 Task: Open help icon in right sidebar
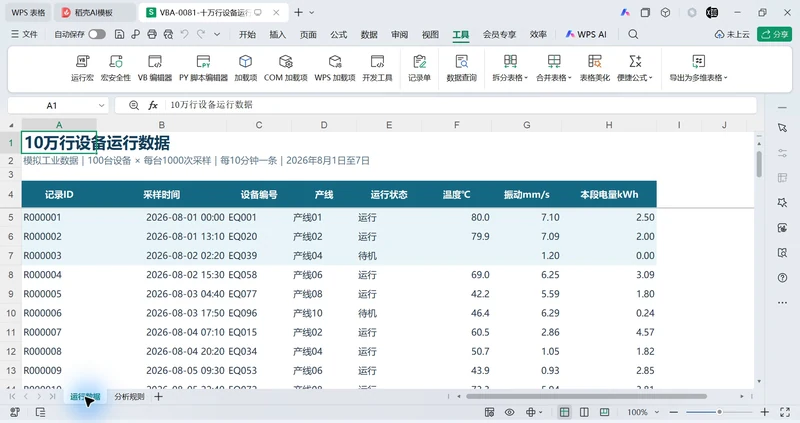pyautogui.click(x=782, y=278)
